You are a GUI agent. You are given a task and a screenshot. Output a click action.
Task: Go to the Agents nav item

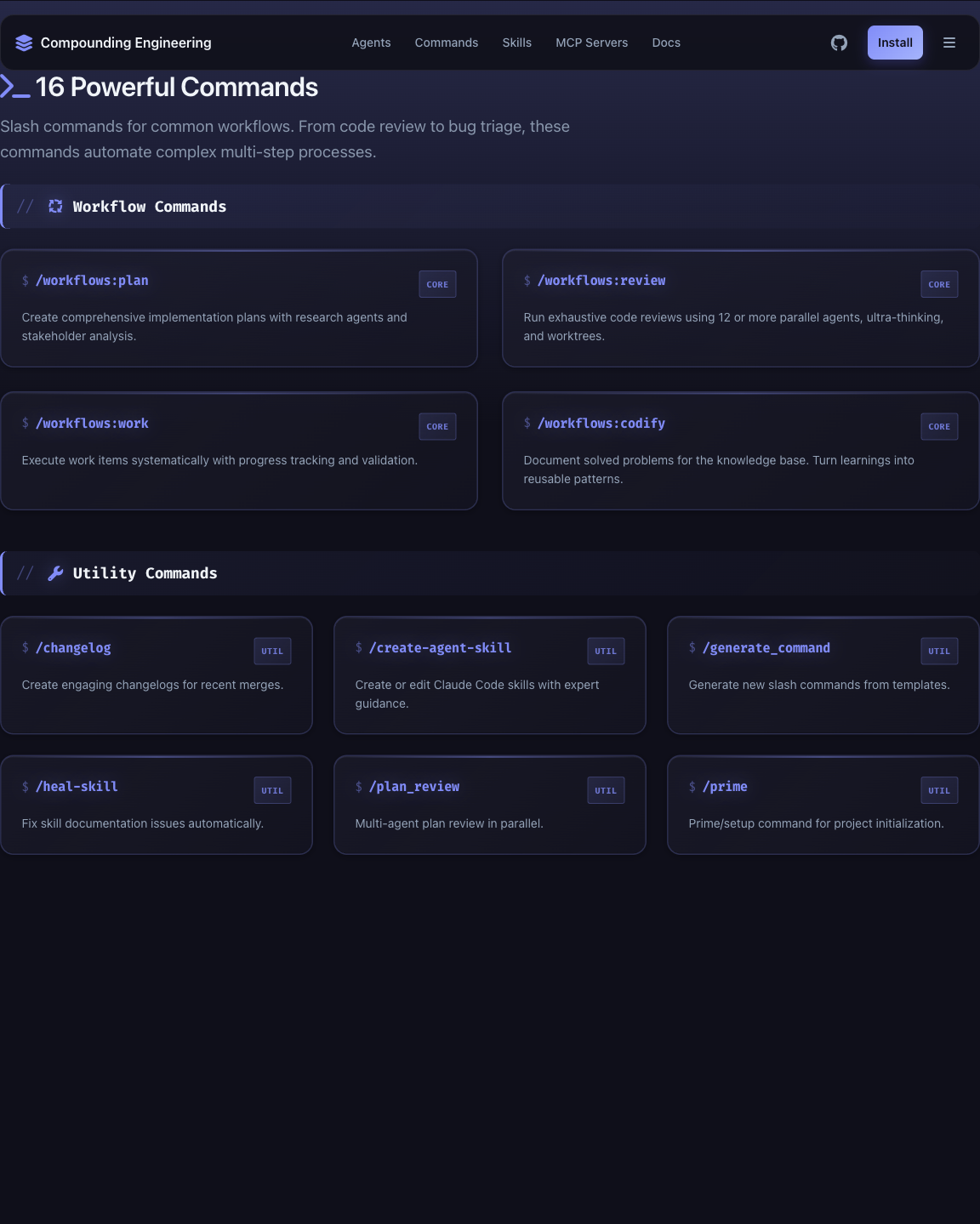371,43
